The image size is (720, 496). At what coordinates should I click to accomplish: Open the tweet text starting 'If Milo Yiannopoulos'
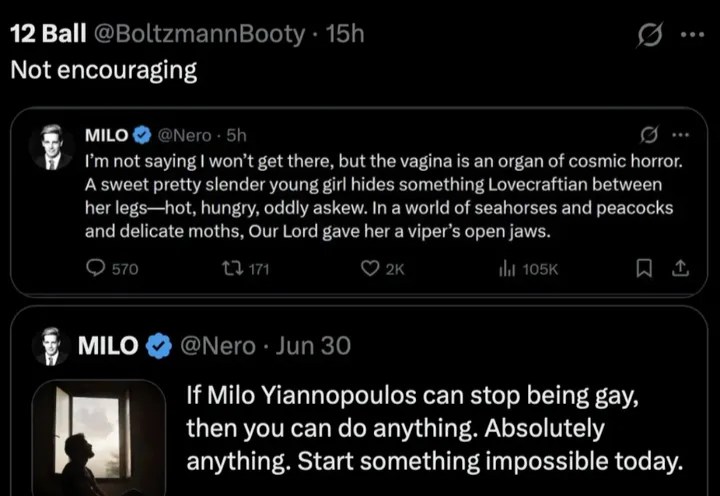point(434,428)
